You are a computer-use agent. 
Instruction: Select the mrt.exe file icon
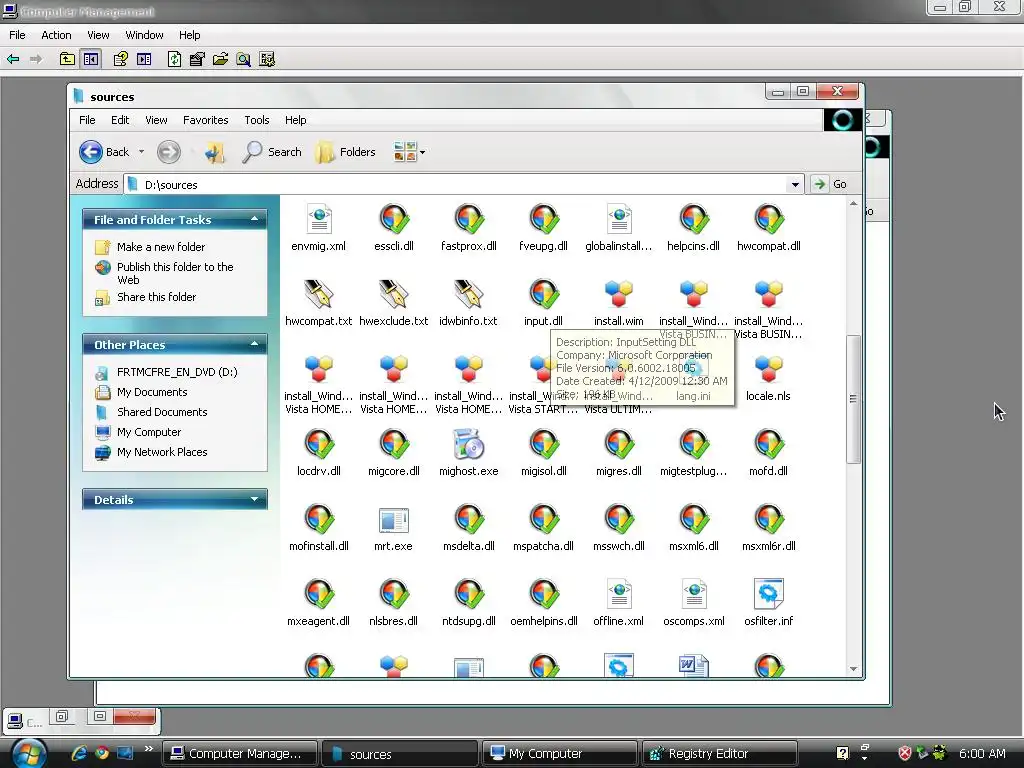(x=394, y=520)
